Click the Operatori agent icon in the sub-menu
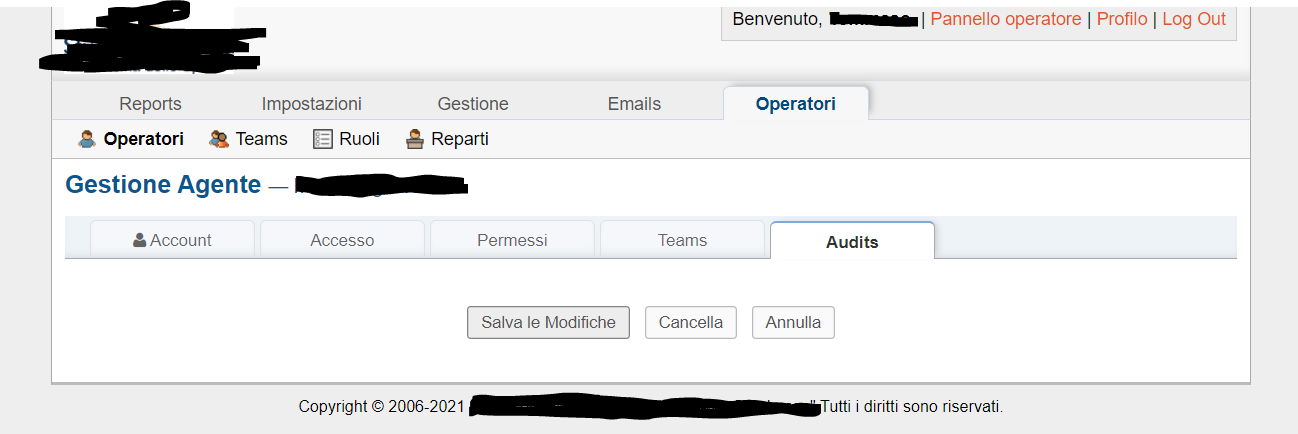Image resolution: width=1298 pixels, height=434 pixels. coord(87,139)
